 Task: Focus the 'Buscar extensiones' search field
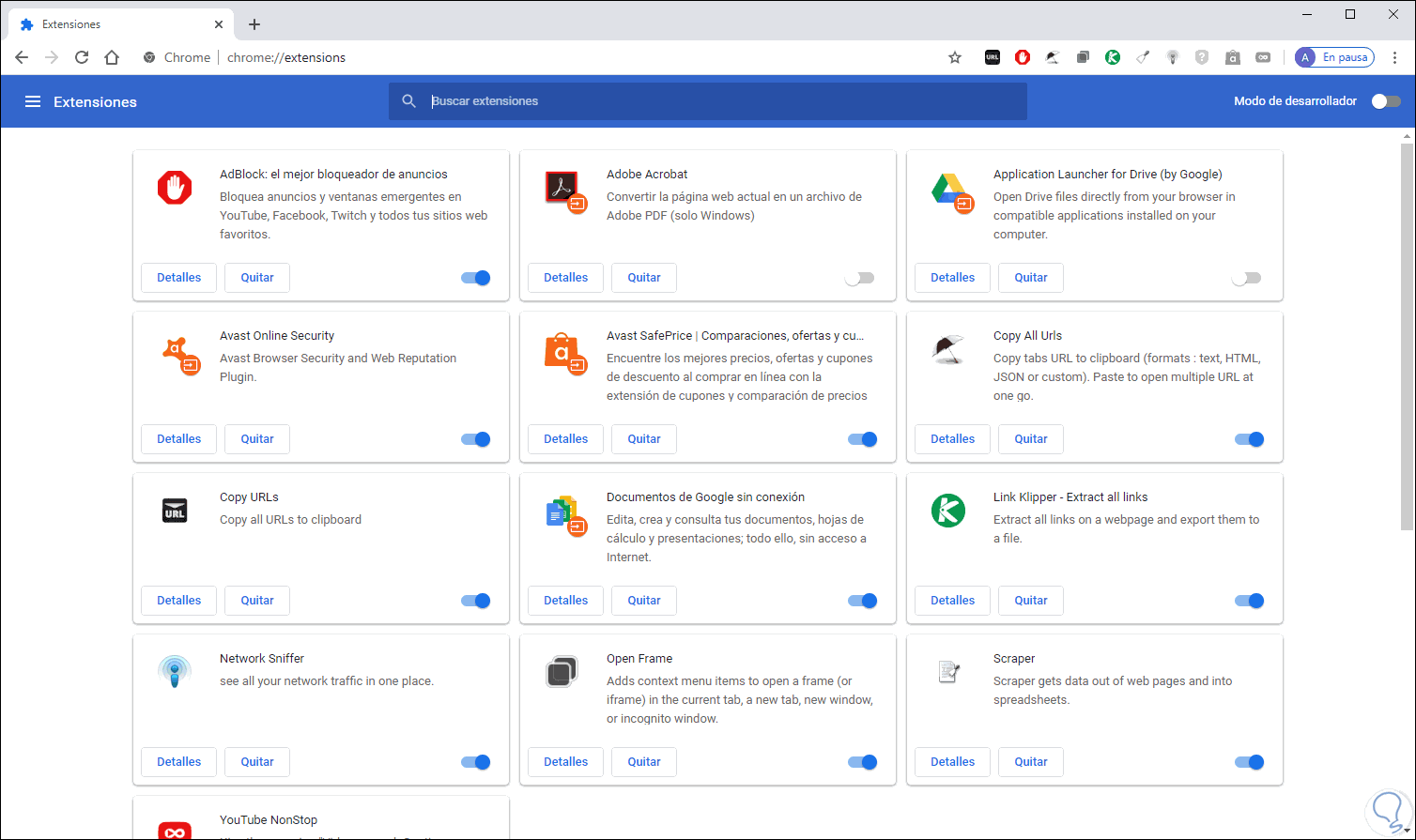tap(723, 101)
